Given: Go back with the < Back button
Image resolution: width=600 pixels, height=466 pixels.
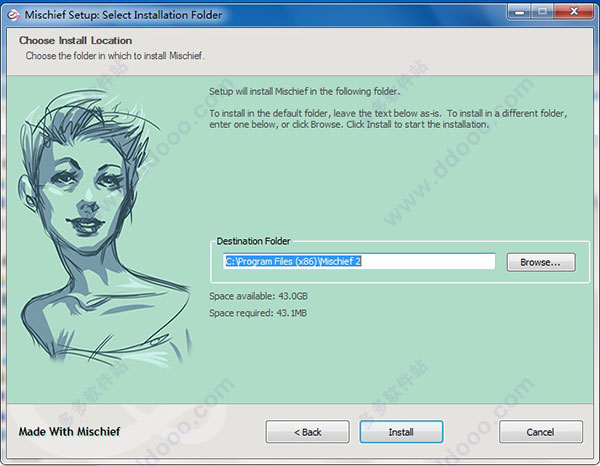Looking at the screenshot, I should tap(307, 432).
